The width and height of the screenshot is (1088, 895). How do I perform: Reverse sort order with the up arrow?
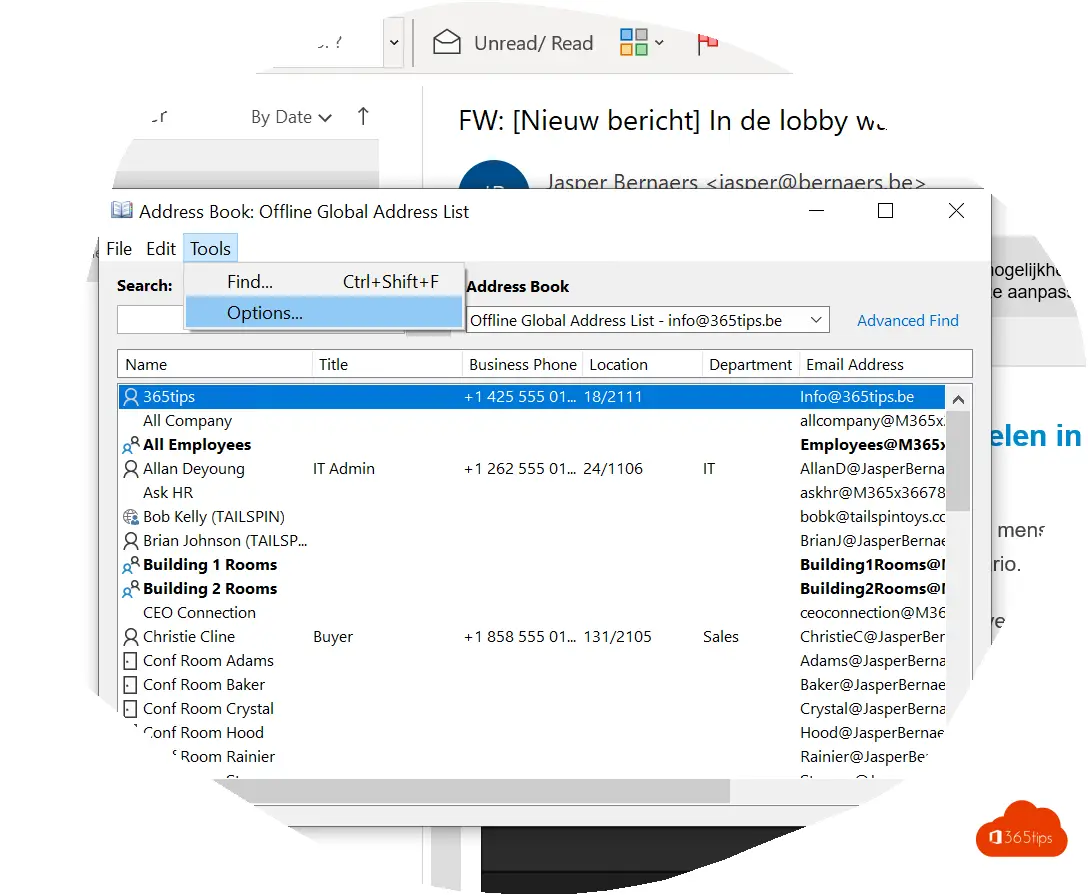click(363, 117)
